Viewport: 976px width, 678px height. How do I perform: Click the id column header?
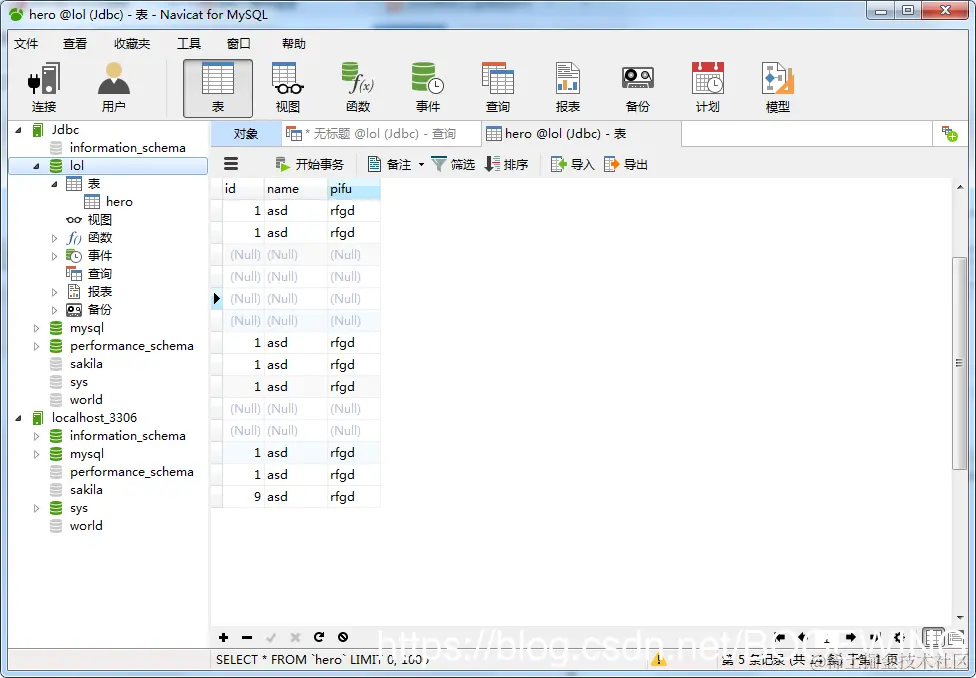click(x=243, y=189)
